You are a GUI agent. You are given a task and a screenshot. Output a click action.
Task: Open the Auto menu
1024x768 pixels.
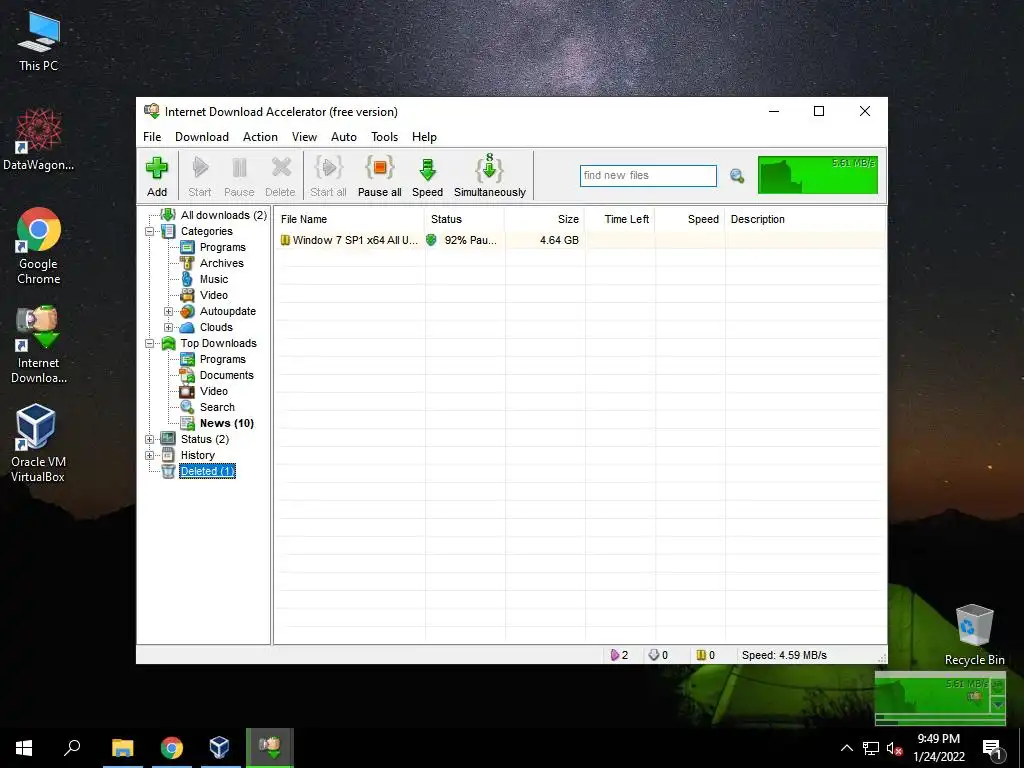pyautogui.click(x=344, y=136)
